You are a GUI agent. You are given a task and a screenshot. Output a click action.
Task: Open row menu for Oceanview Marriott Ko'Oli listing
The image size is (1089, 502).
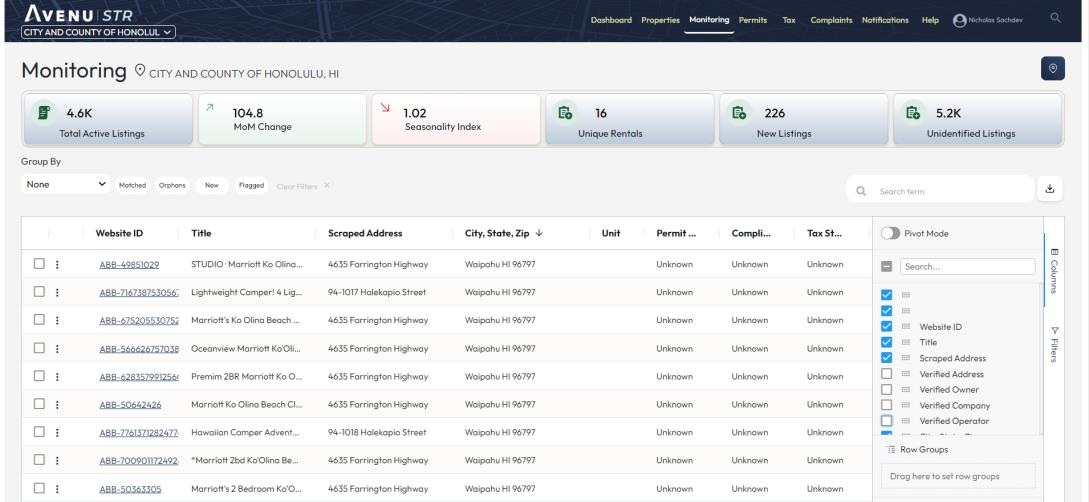click(57, 349)
